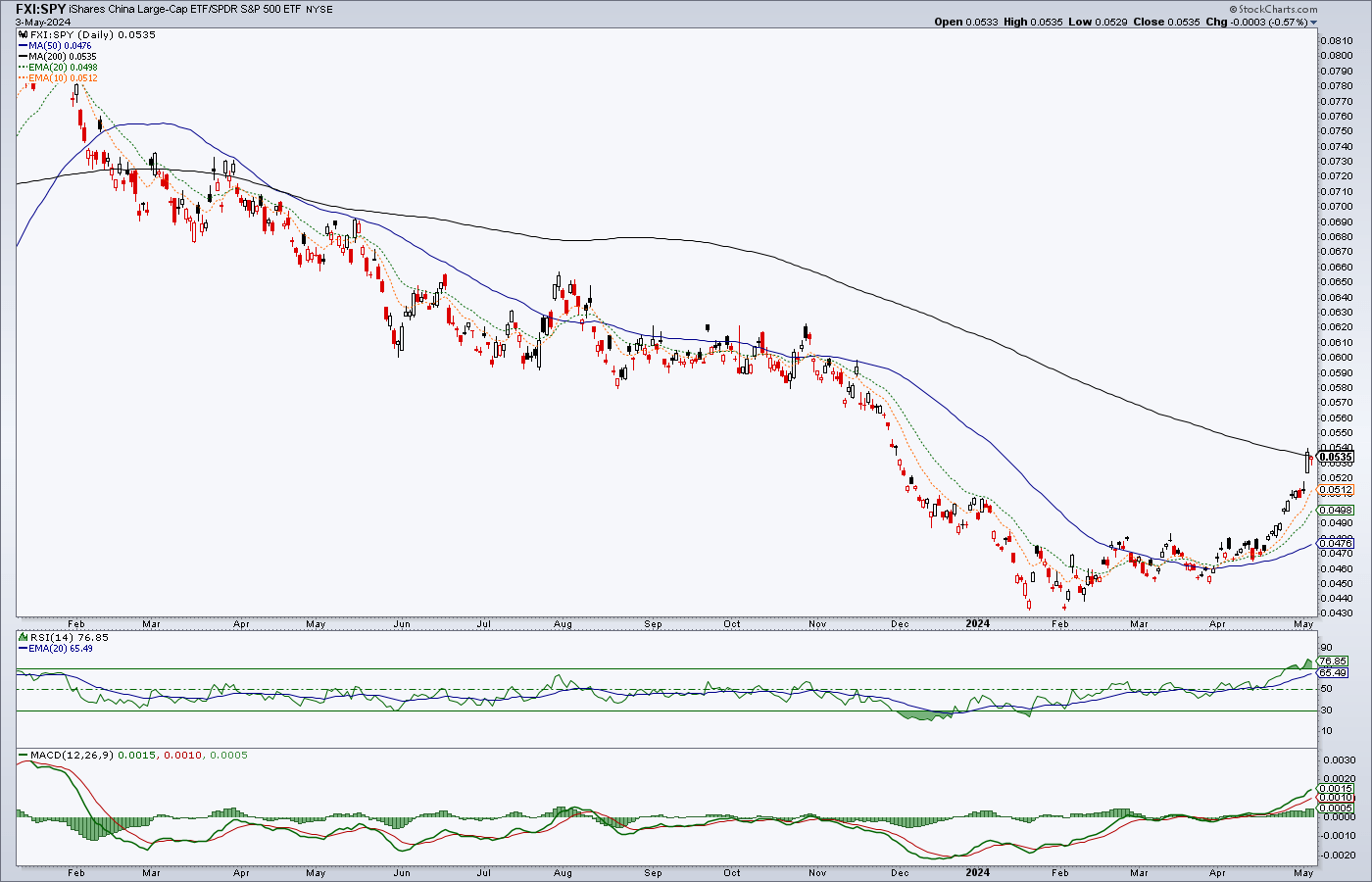Image resolution: width=1372 pixels, height=882 pixels.
Task: Select the Nov label under the price chart
Action: click(818, 624)
